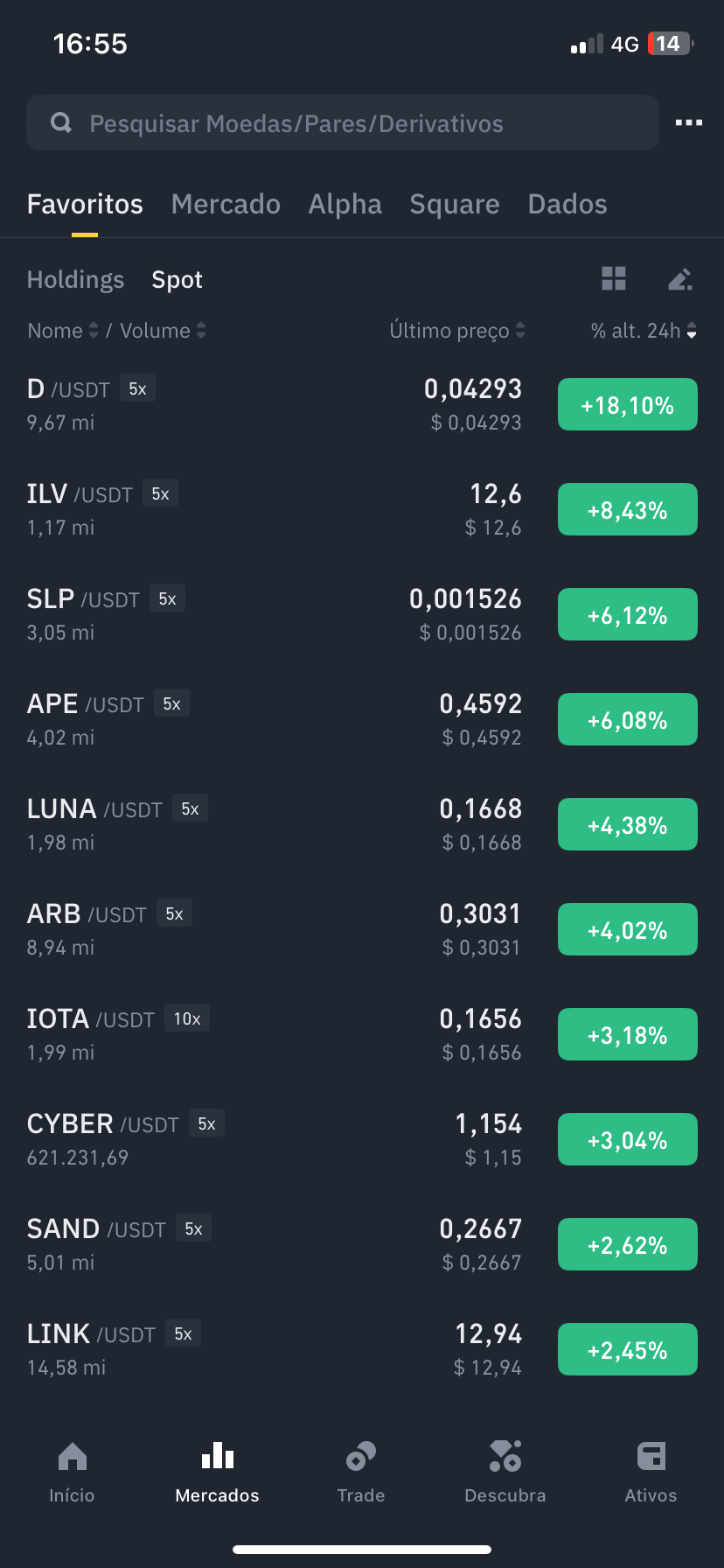Tap the edit favorites pencil icon
This screenshot has width=724, height=1568.
click(x=679, y=279)
